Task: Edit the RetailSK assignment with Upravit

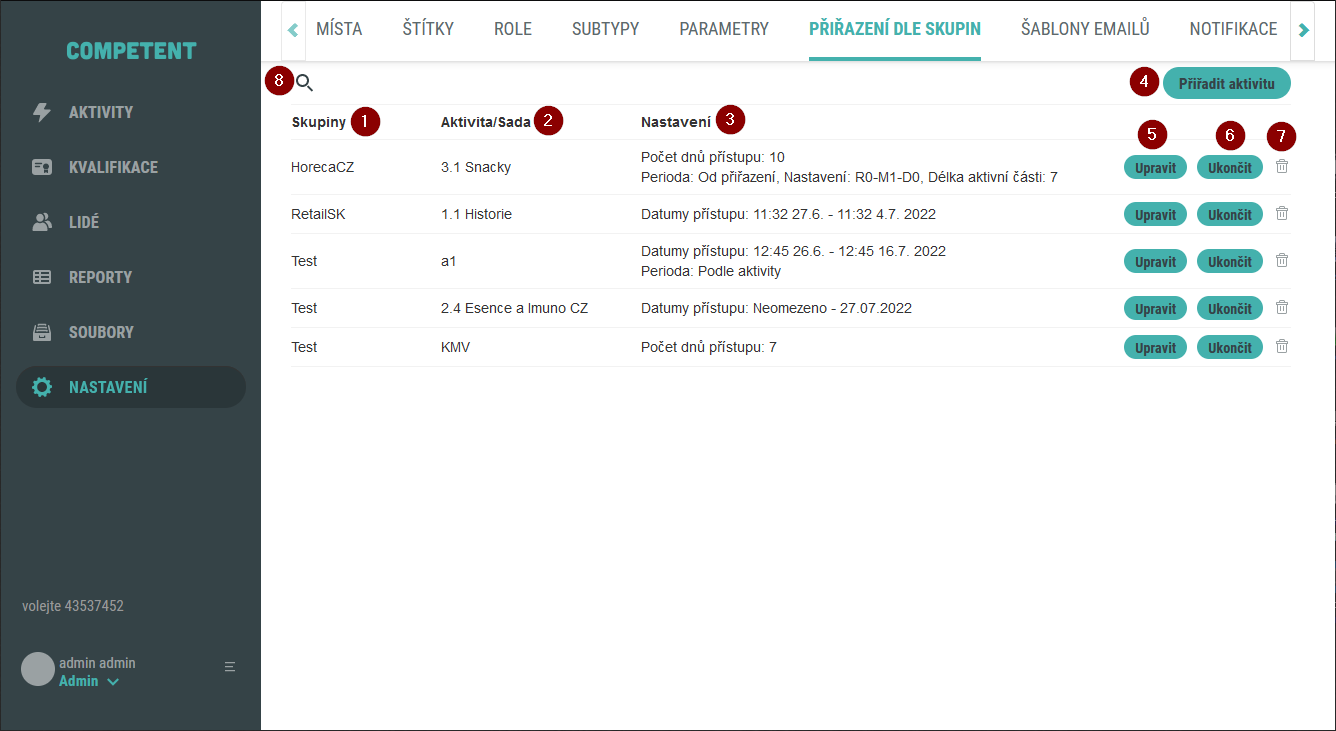Action: pos(1155,214)
